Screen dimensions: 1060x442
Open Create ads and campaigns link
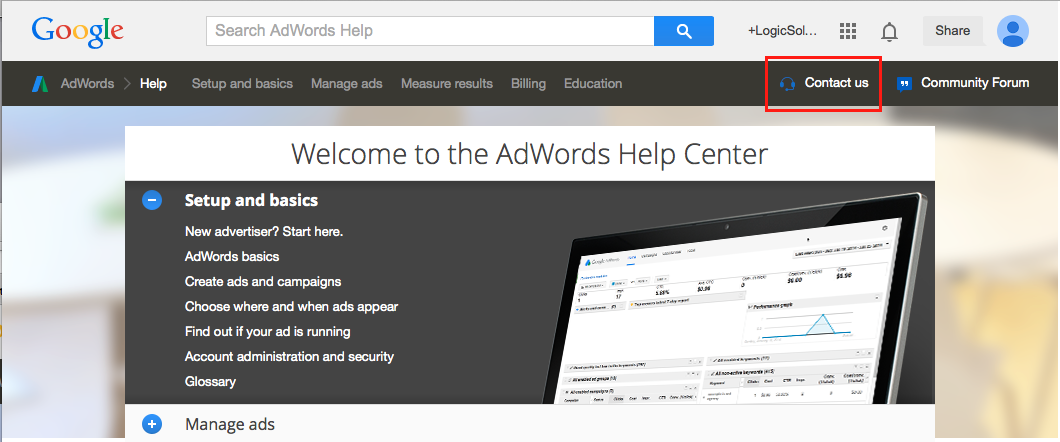[x=263, y=282]
